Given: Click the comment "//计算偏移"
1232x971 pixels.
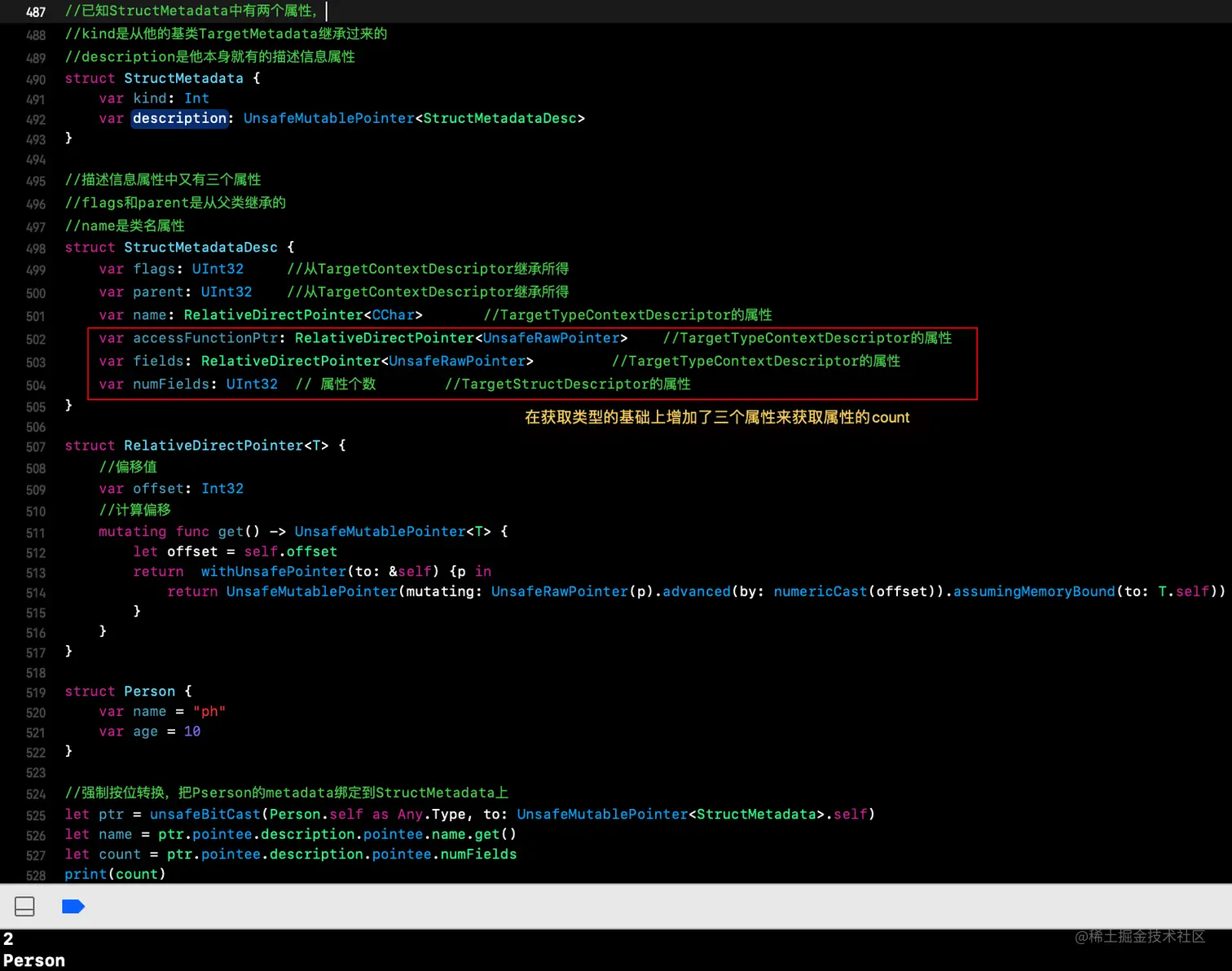Looking at the screenshot, I should tap(134, 509).
